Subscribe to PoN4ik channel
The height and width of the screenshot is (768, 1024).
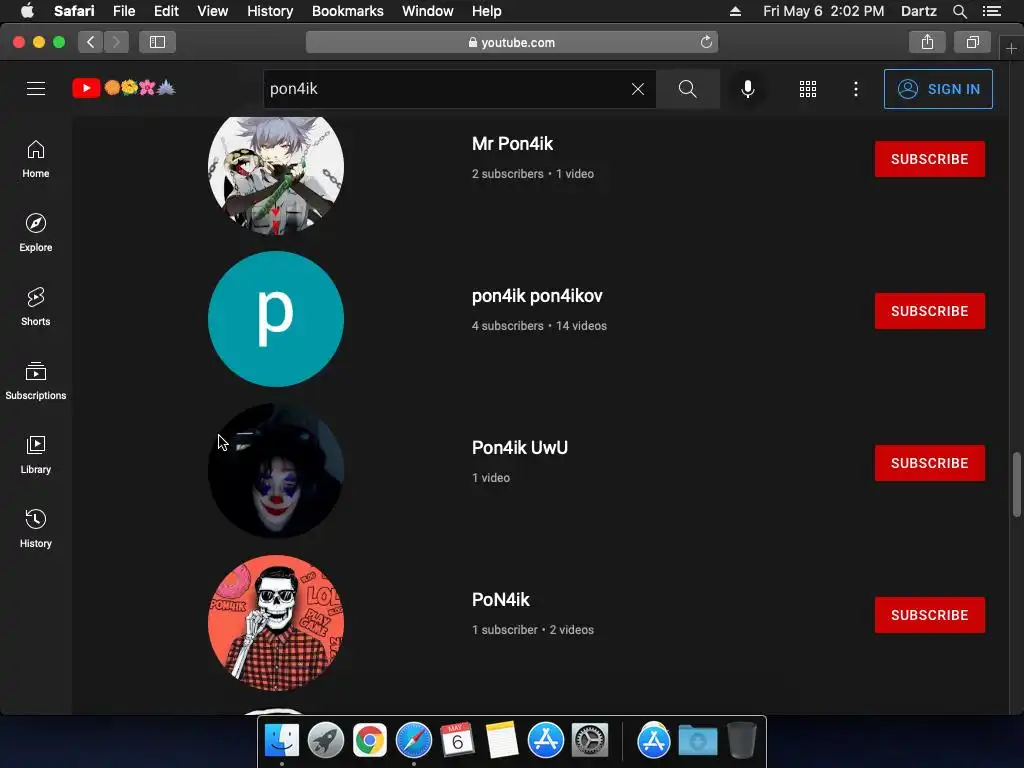tap(929, 615)
